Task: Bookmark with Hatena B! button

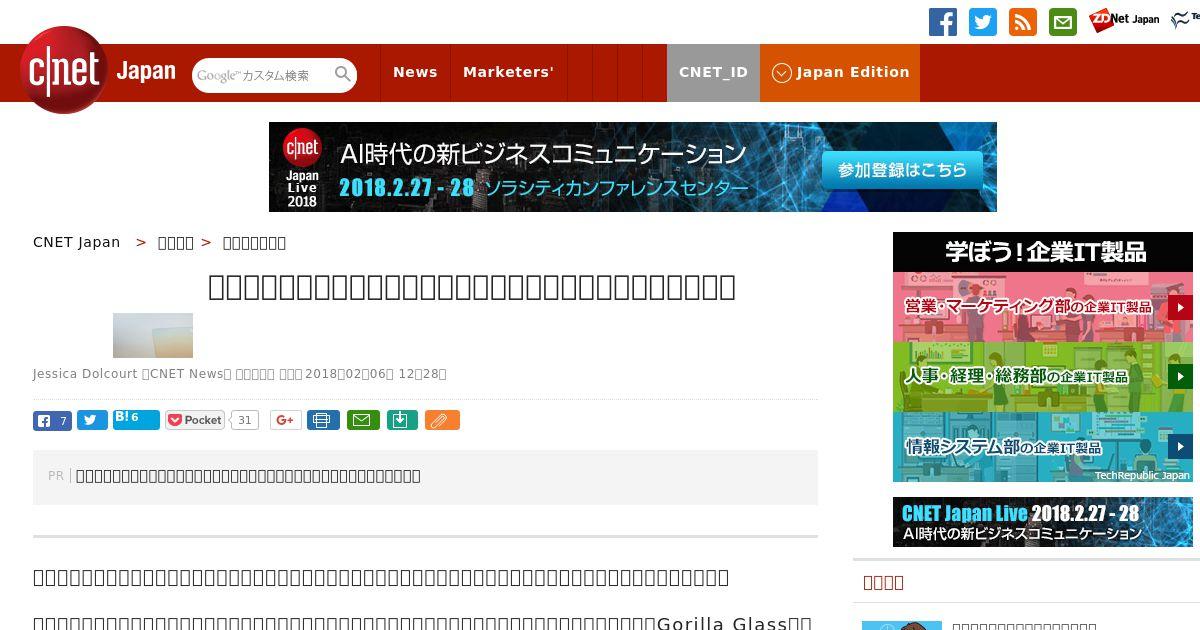Action: click(x=136, y=420)
